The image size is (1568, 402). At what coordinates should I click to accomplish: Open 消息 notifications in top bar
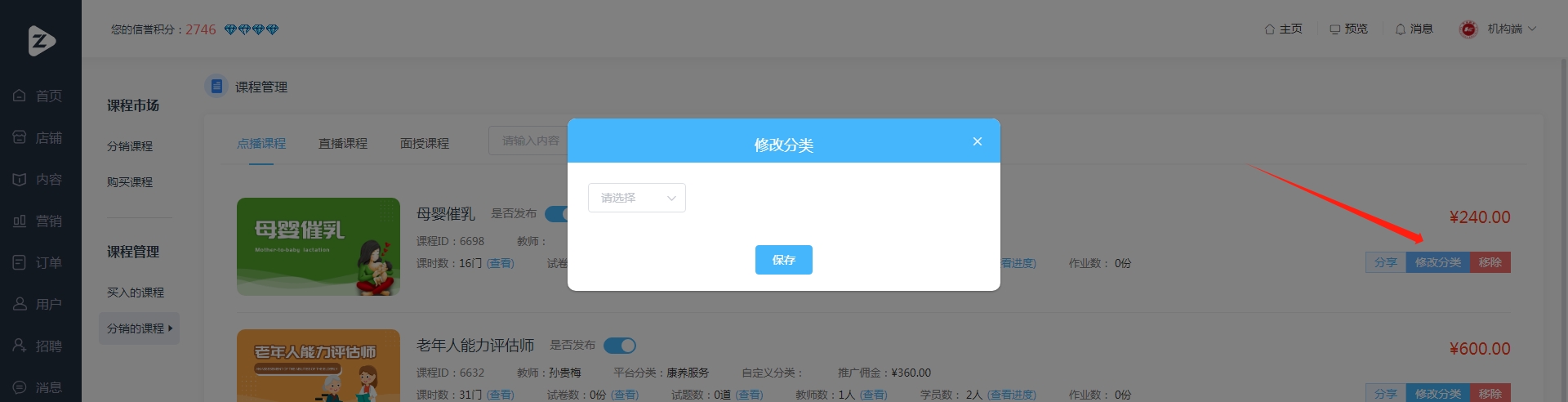tap(1414, 29)
